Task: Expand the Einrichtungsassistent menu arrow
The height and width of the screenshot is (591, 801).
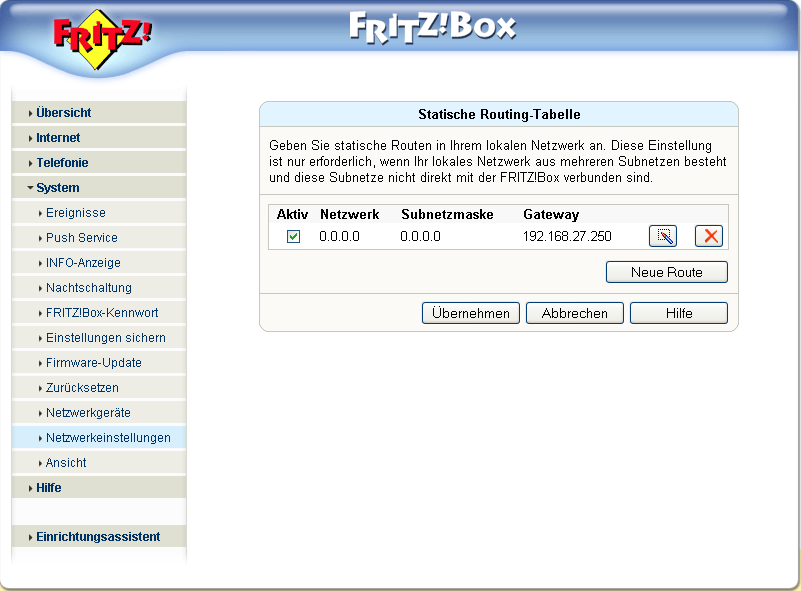Action: click(x=31, y=537)
